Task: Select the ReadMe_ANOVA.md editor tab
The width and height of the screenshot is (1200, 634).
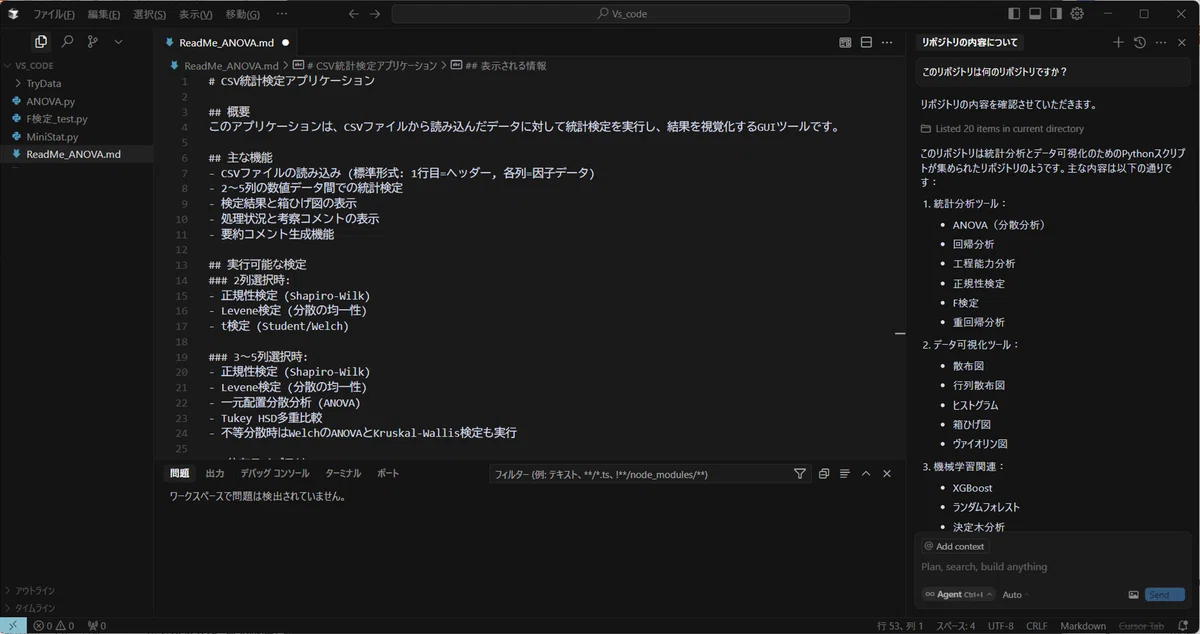Action: pyautogui.click(x=226, y=43)
